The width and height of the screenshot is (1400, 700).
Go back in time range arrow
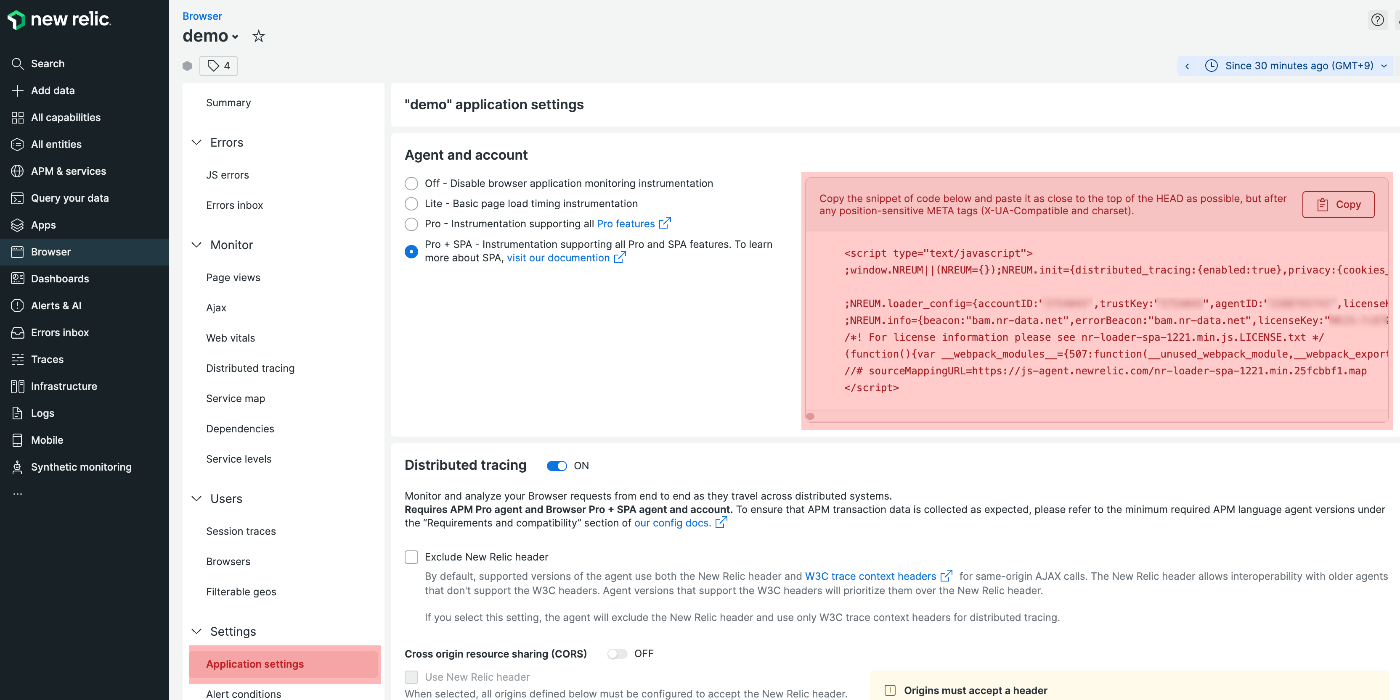click(1187, 66)
